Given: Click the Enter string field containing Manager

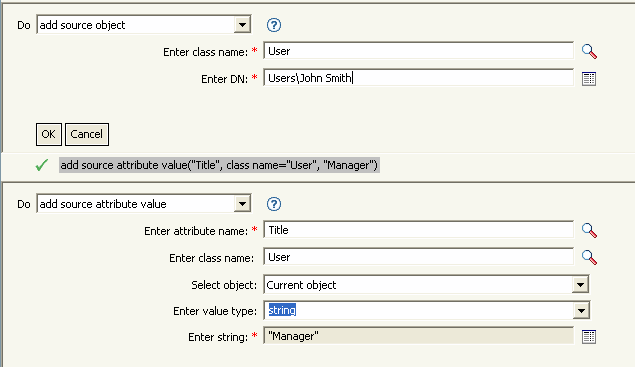Looking at the screenshot, I should (x=418, y=336).
